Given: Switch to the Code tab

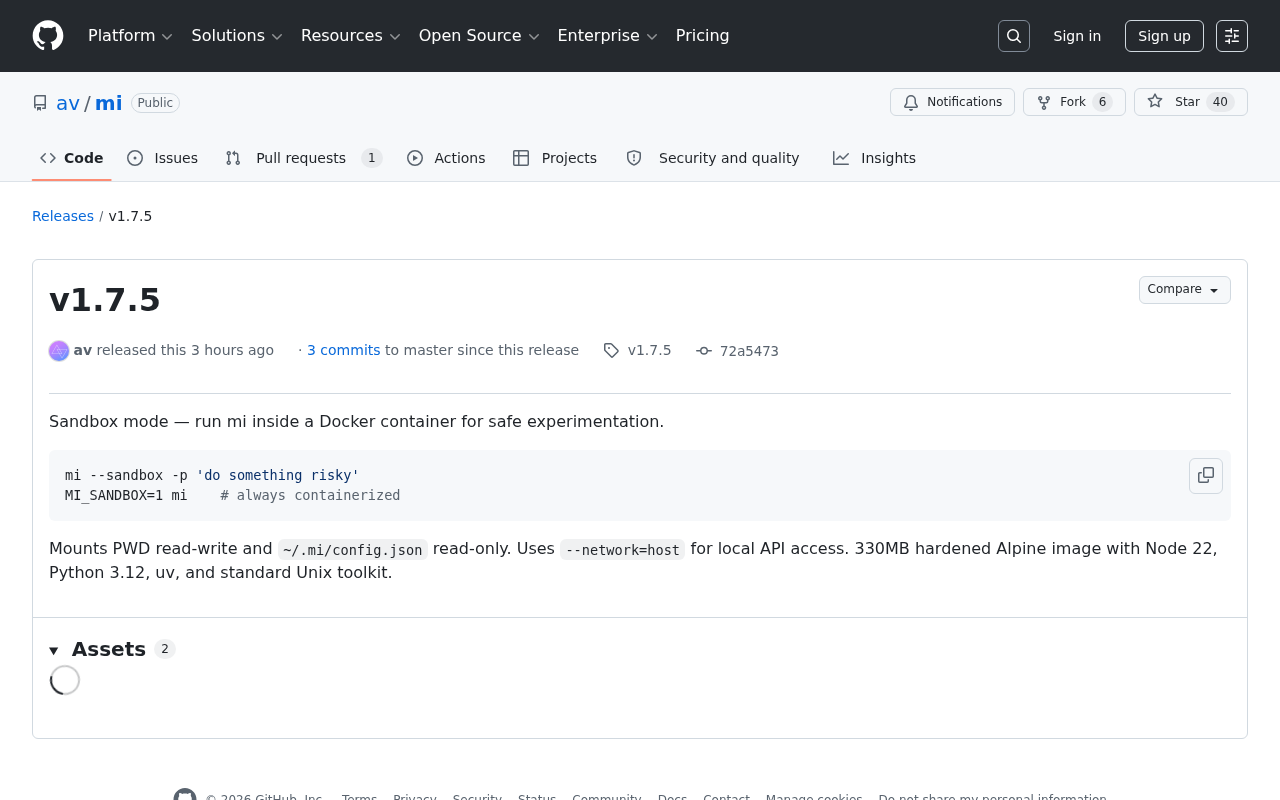Looking at the screenshot, I should [72, 158].
